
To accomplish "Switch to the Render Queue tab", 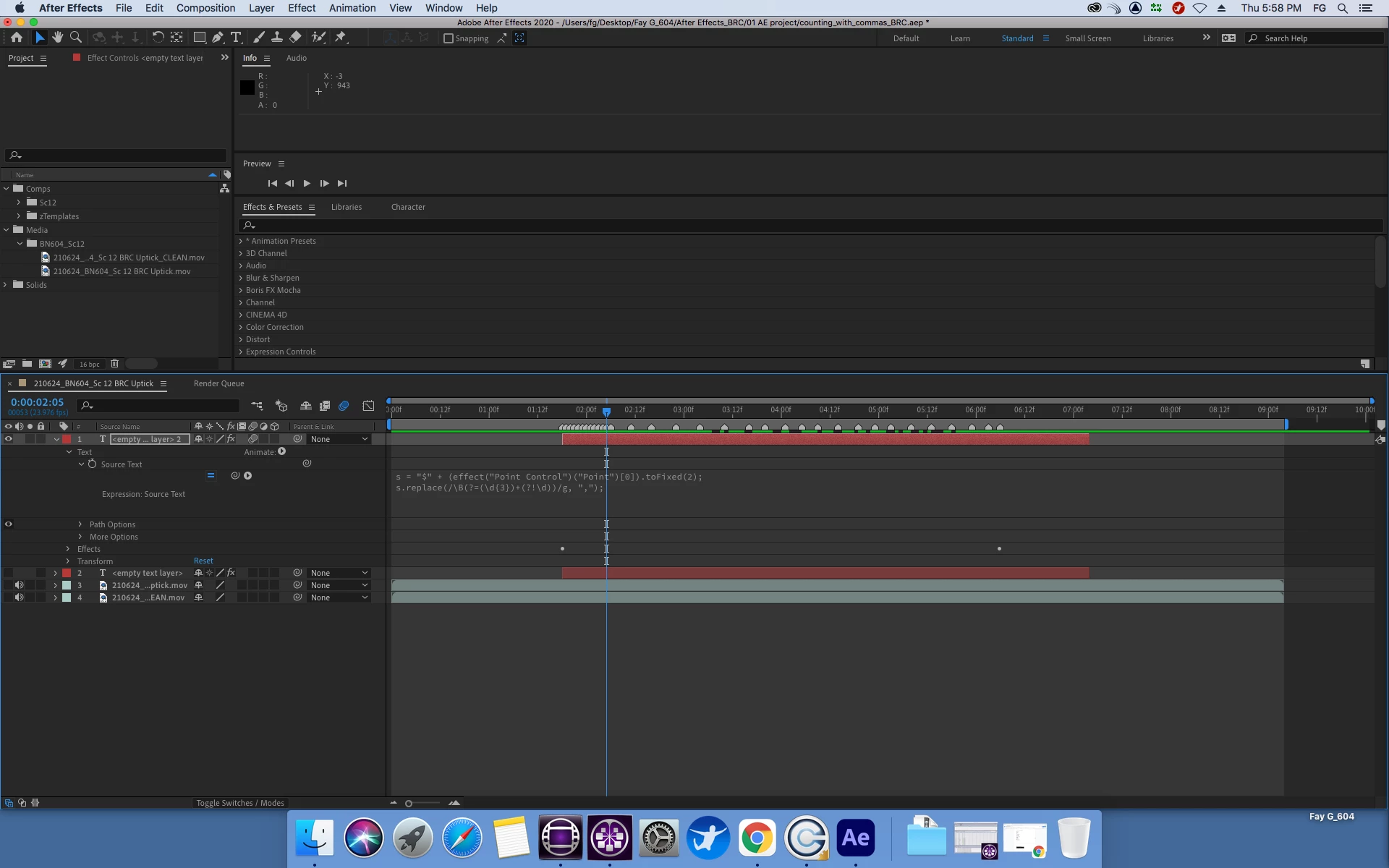I will pyautogui.click(x=218, y=383).
